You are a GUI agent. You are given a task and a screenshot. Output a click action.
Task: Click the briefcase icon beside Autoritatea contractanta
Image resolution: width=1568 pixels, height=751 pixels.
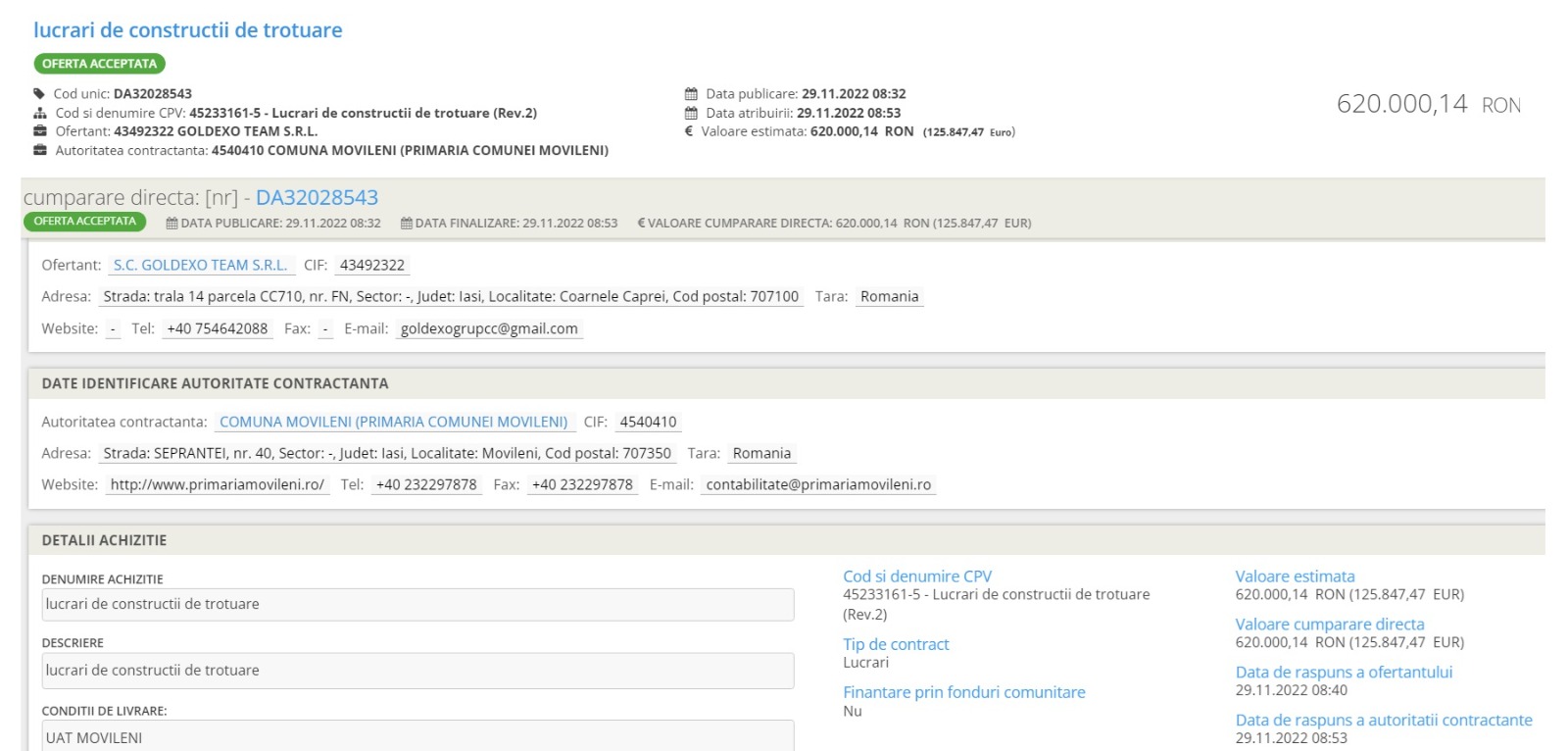pyautogui.click(x=40, y=150)
